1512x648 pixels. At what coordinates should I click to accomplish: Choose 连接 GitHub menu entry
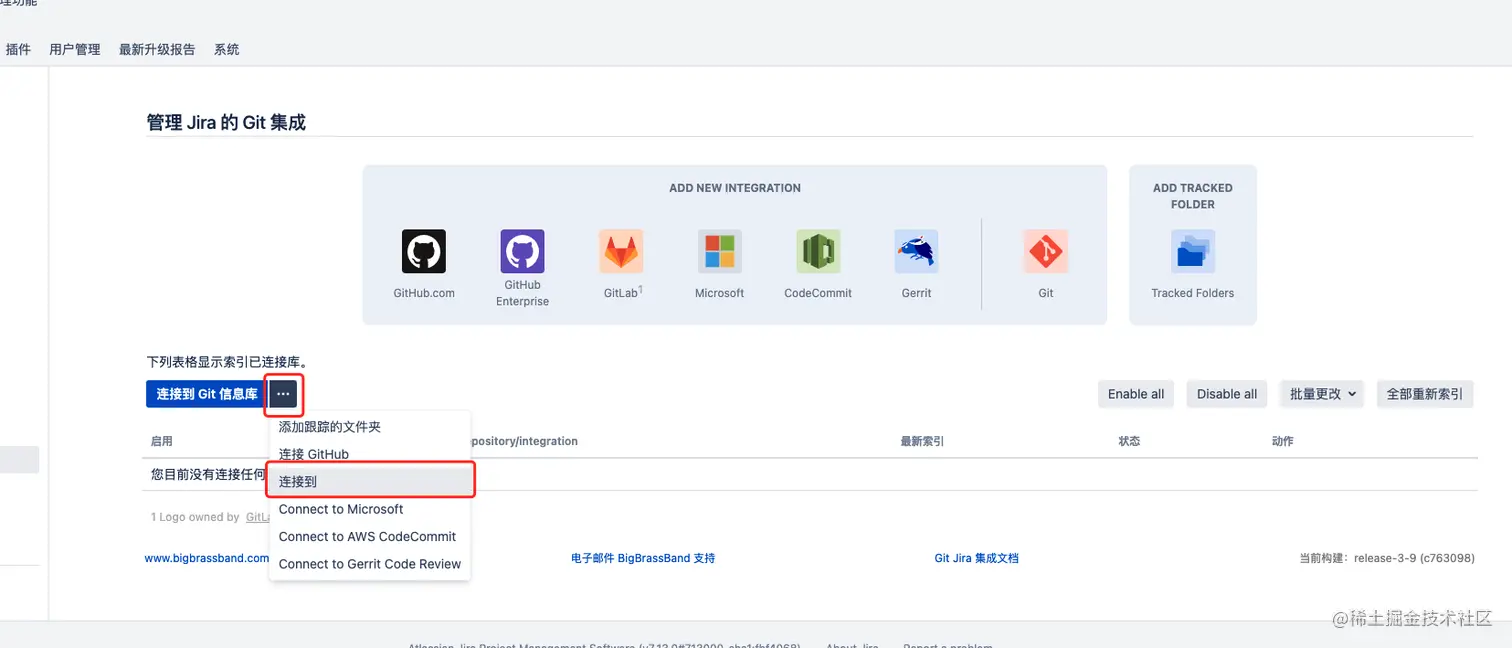tap(370, 454)
